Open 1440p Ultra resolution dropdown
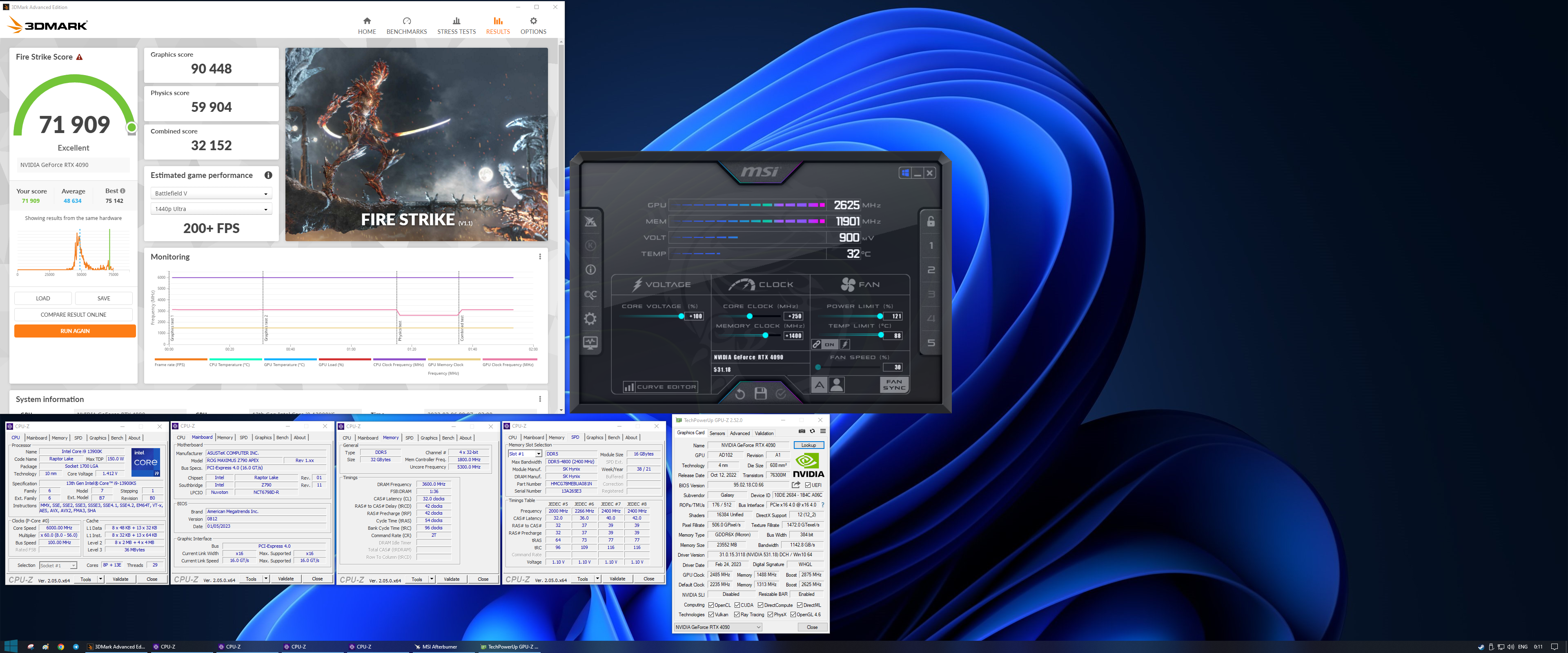The image size is (1568, 653). [x=211, y=209]
